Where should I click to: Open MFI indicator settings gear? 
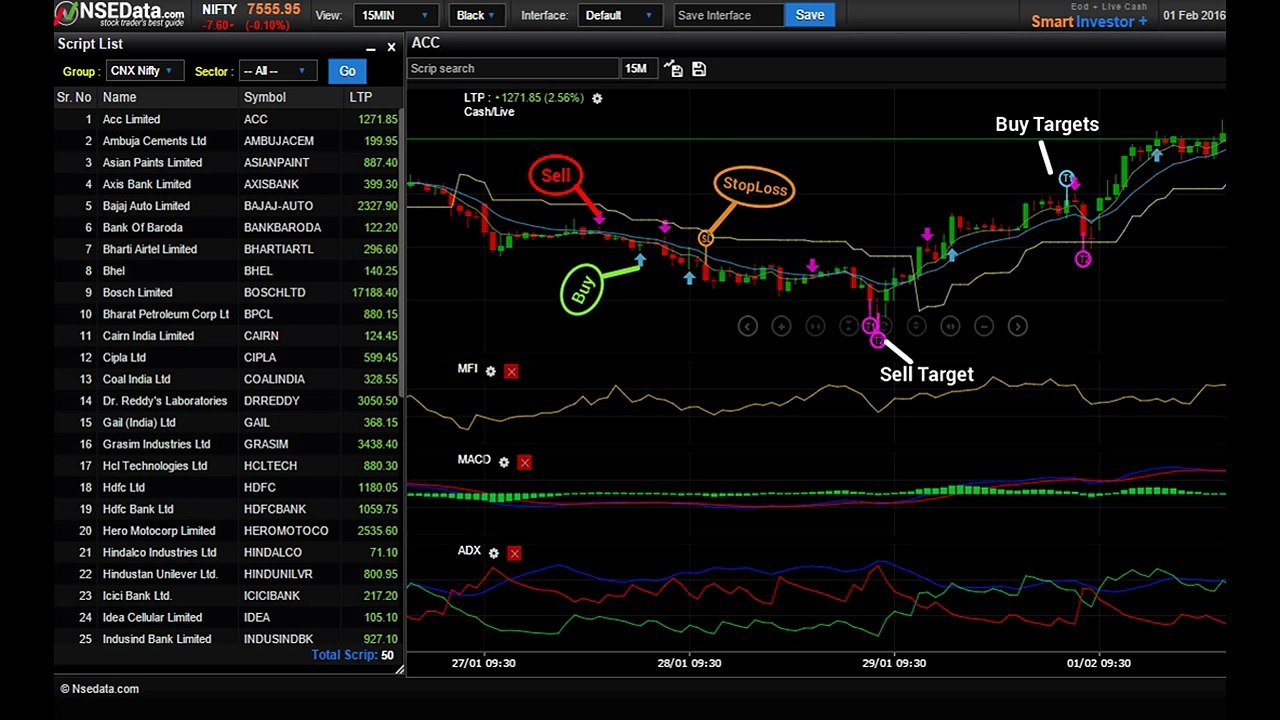tap(490, 371)
